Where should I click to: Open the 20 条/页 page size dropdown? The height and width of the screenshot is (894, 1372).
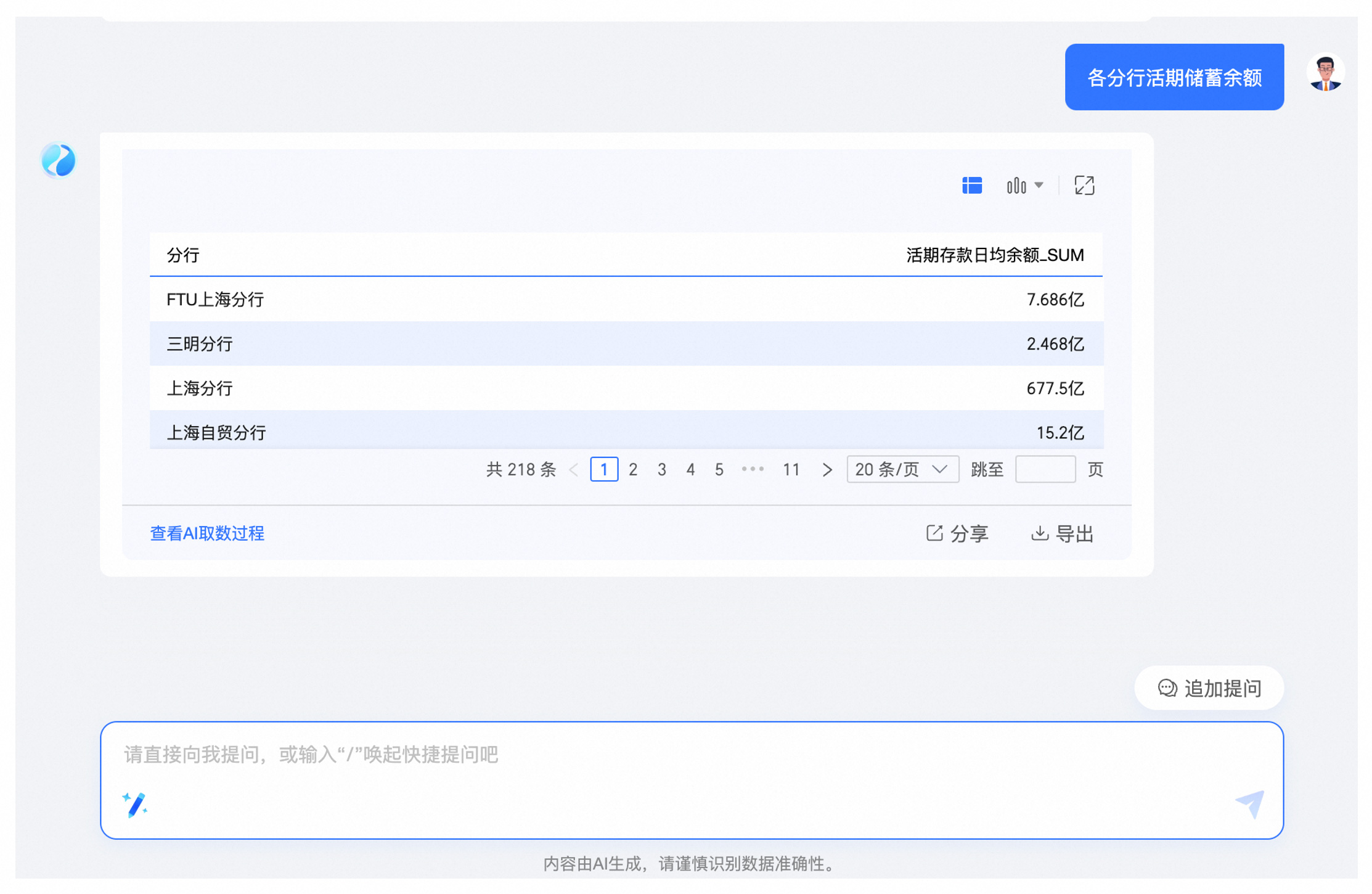point(902,470)
